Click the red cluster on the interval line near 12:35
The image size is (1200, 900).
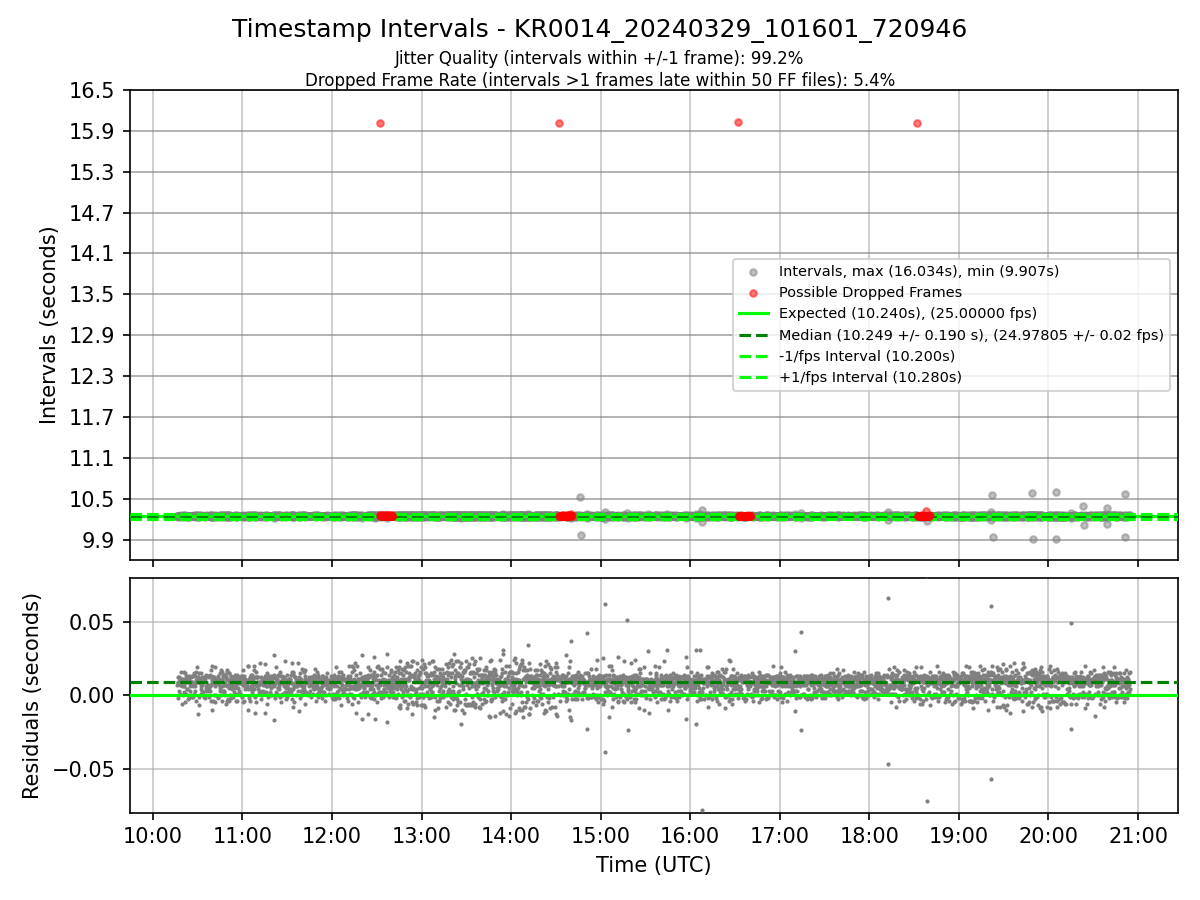point(386,516)
